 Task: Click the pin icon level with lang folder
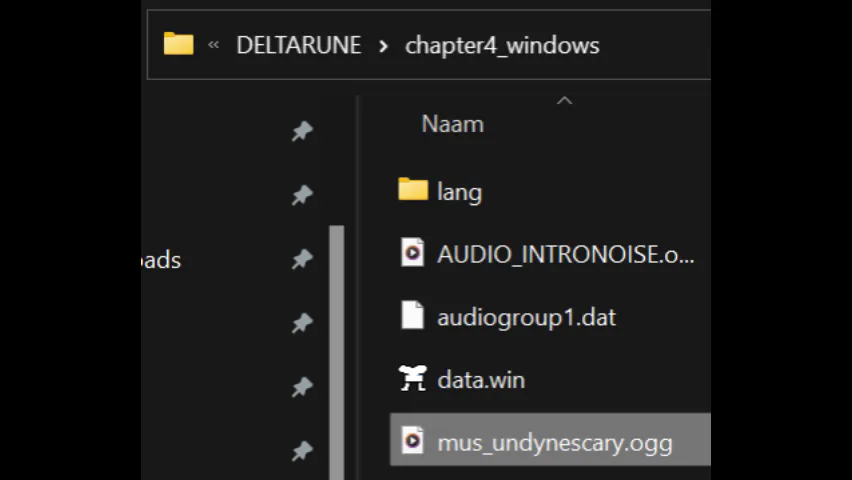pyautogui.click(x=302, y=195)
